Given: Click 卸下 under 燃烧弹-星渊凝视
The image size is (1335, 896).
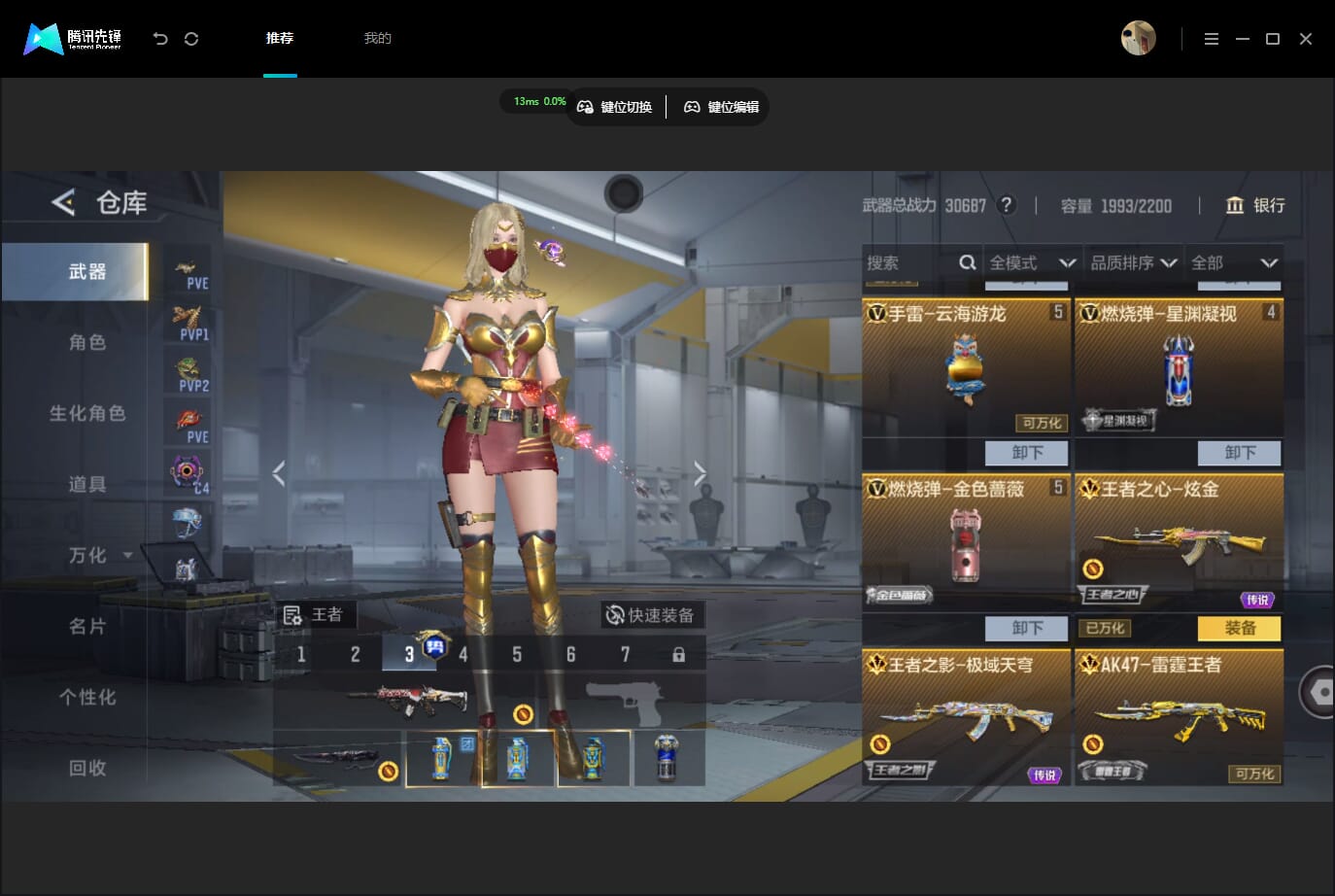Looking at the screenshot, I should (1240, 453).
